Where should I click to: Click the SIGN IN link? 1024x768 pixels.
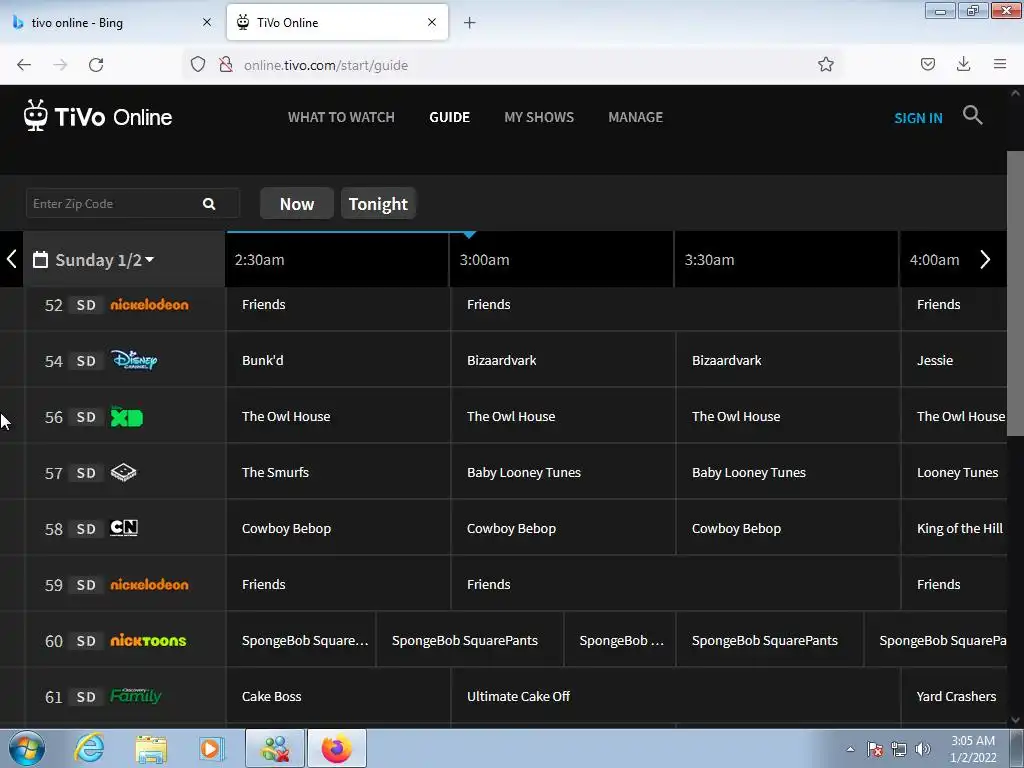[918, 118]
